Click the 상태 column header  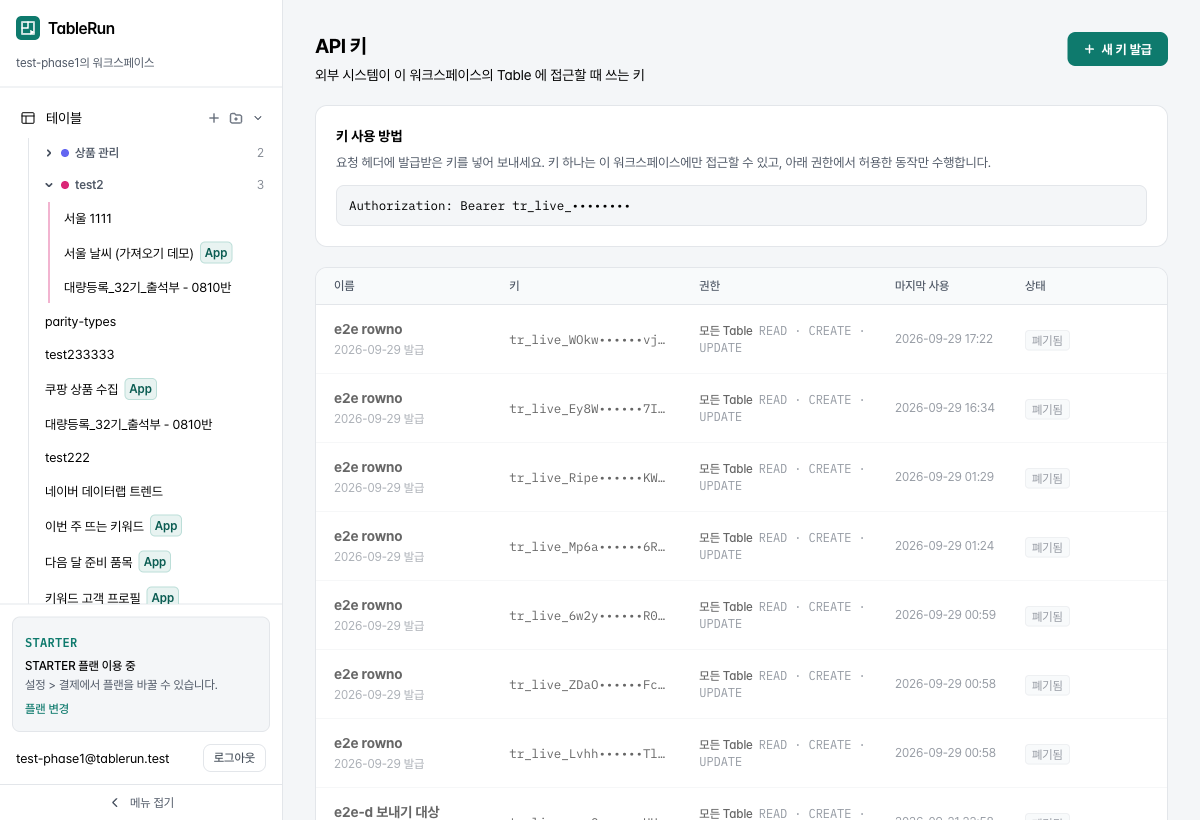1035,286
